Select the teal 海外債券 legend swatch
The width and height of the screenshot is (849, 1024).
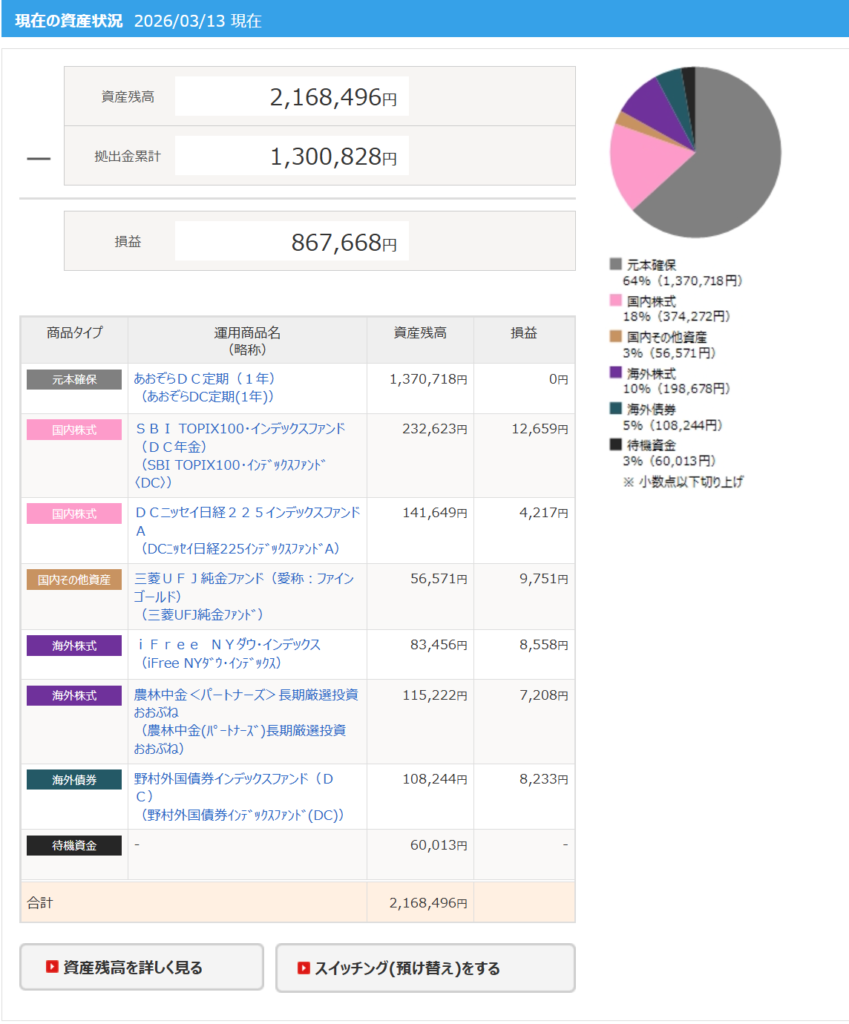coord(615,408)
